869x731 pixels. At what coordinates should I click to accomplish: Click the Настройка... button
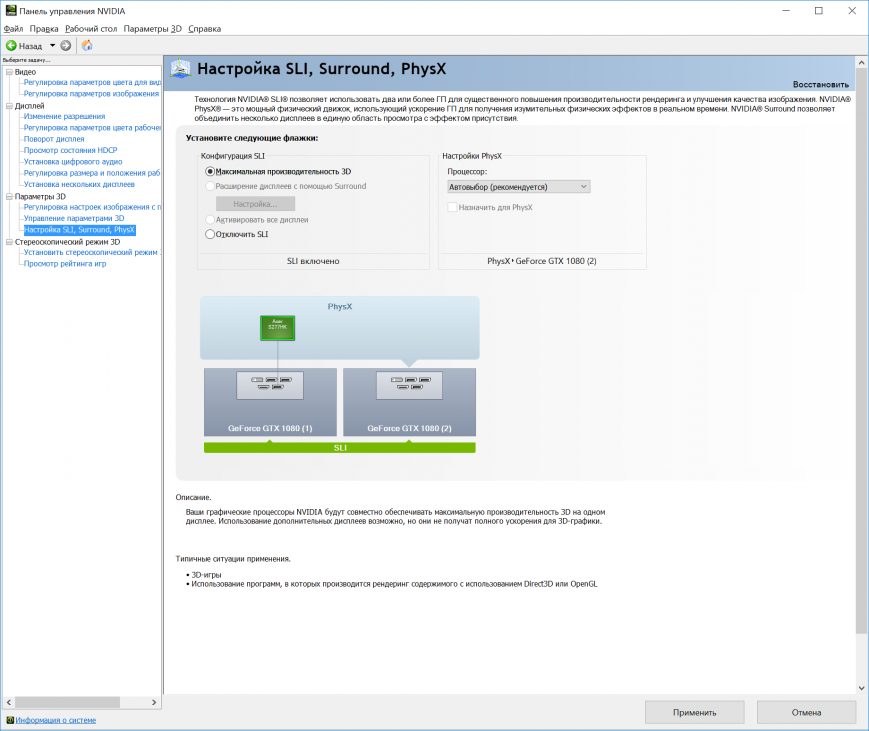click(x=255, y=204)
